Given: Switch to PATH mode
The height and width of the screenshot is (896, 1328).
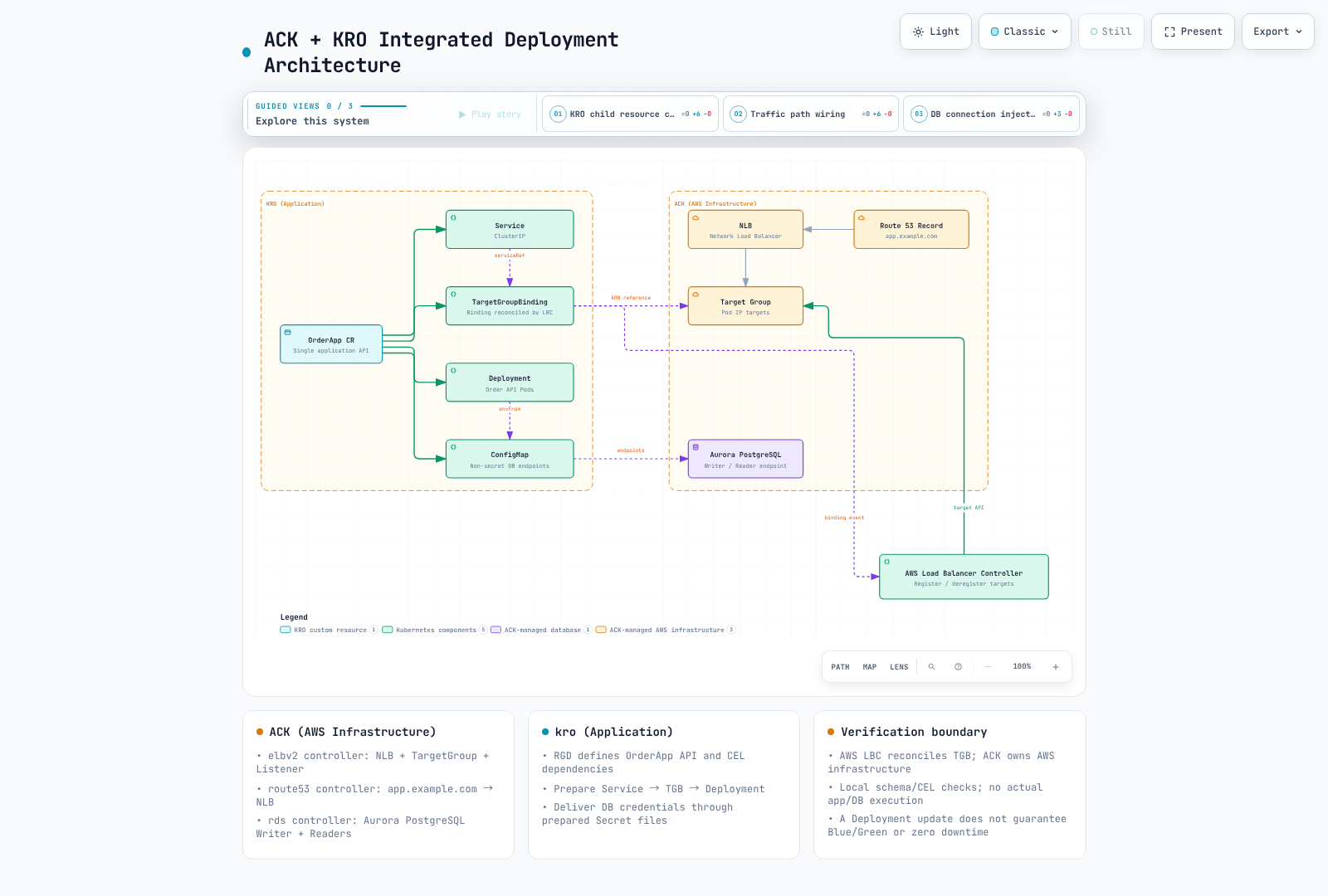Looking at the screenshot, I should click(x=840, y=667).
